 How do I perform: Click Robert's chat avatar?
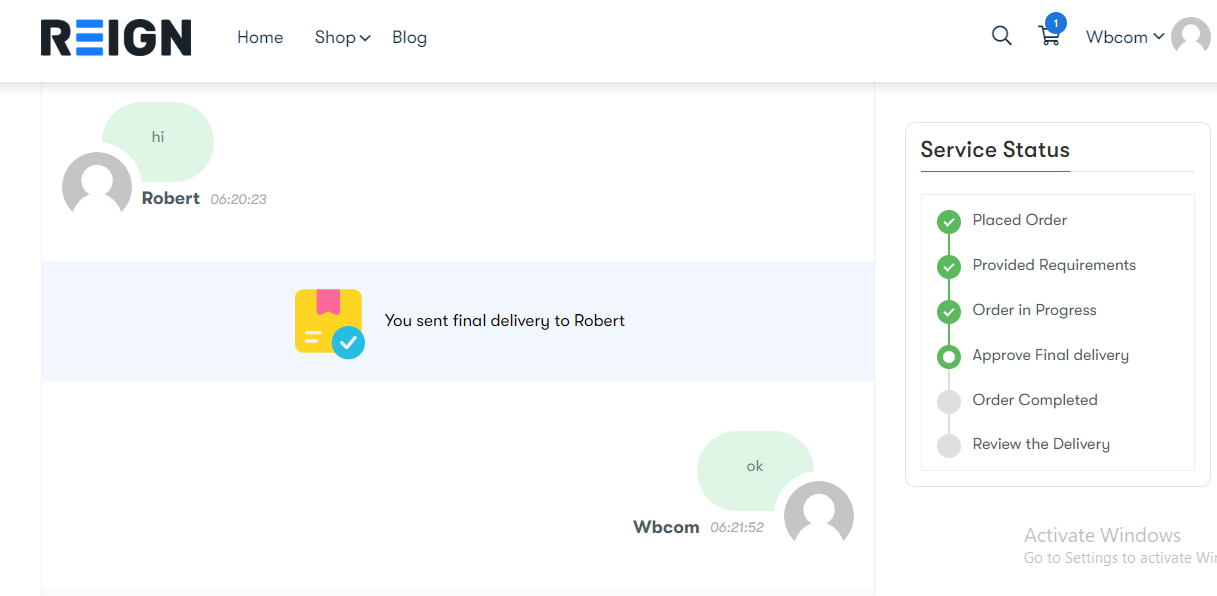point(97,186)
